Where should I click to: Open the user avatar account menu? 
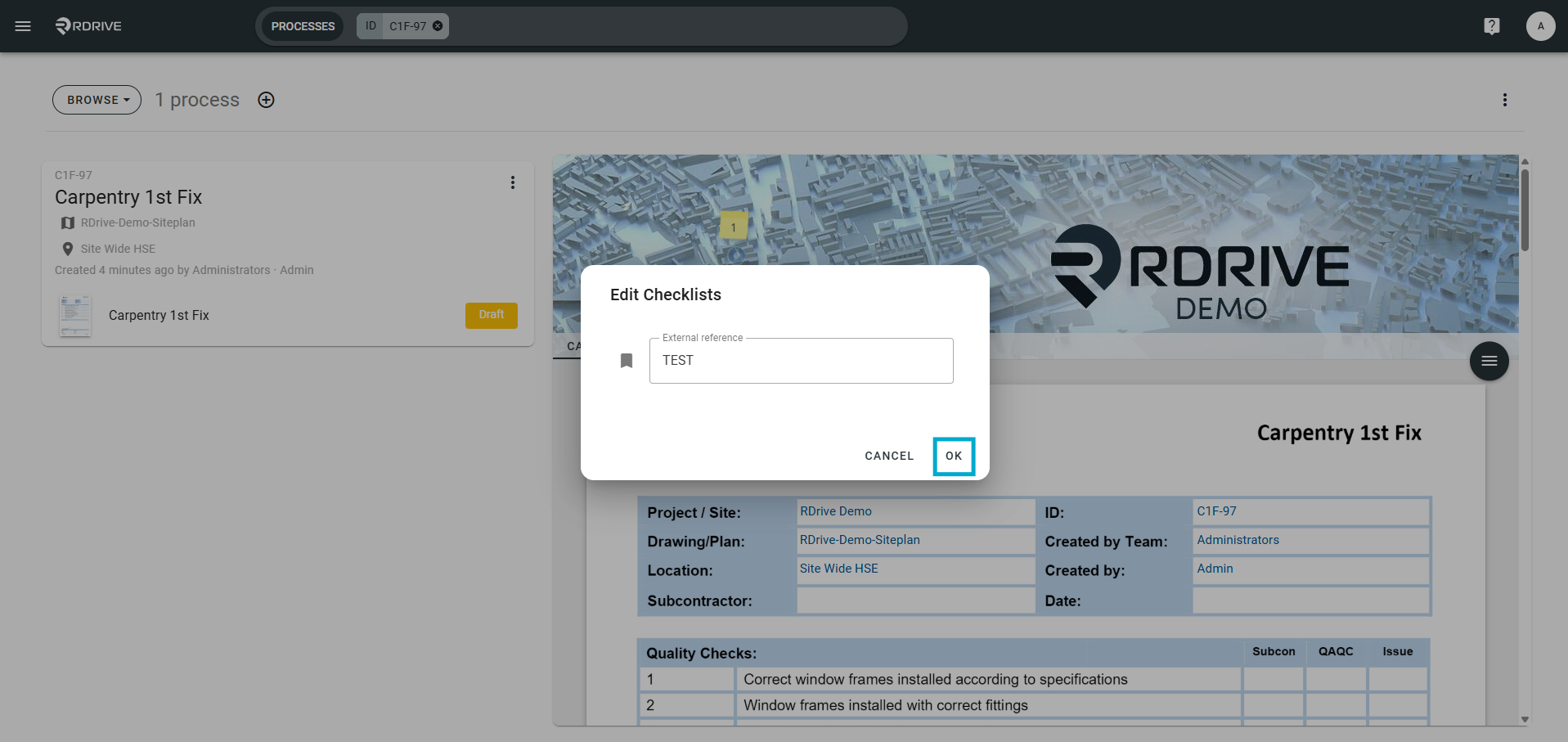[1540, 26]
